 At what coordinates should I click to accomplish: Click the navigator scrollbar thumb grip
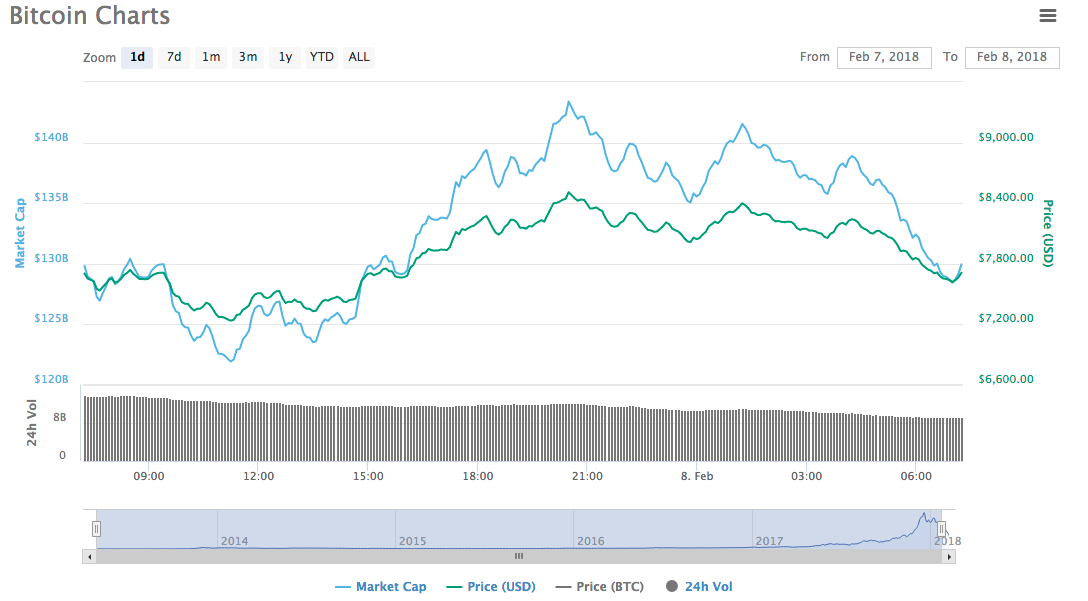(x=518, y=557)
